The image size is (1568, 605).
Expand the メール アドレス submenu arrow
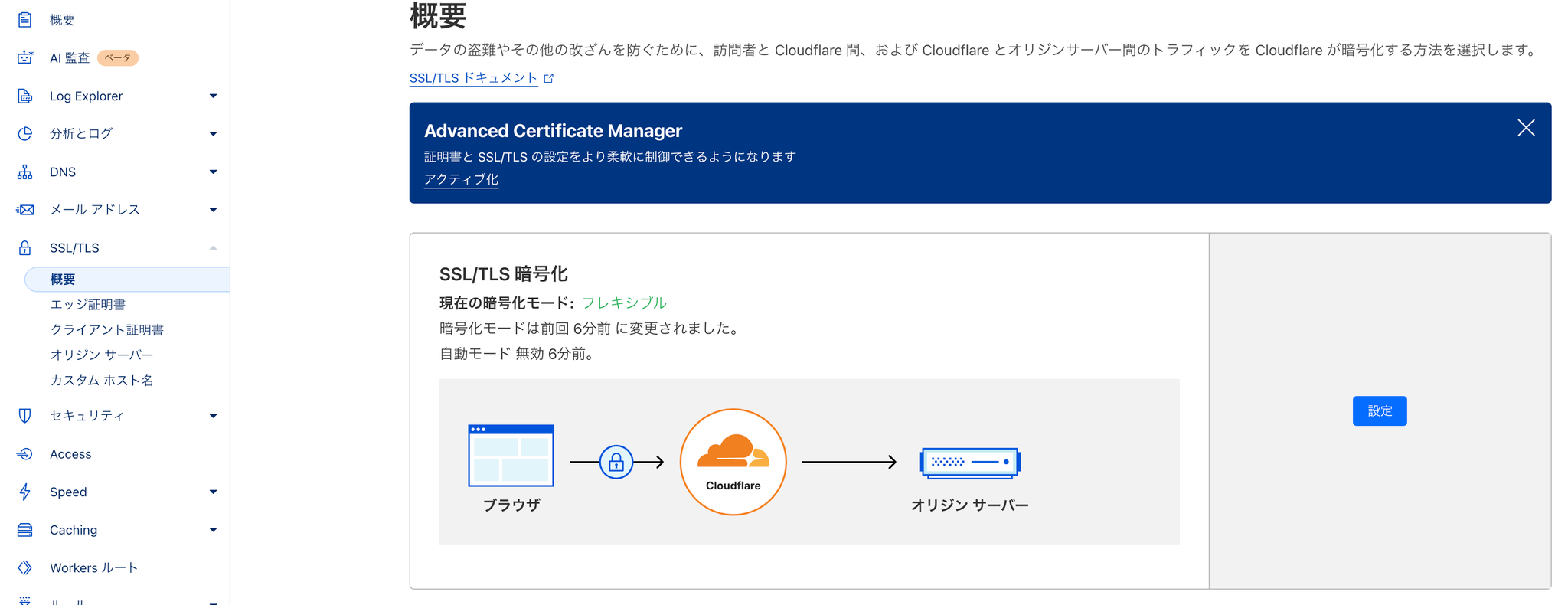tap(214, 210)
